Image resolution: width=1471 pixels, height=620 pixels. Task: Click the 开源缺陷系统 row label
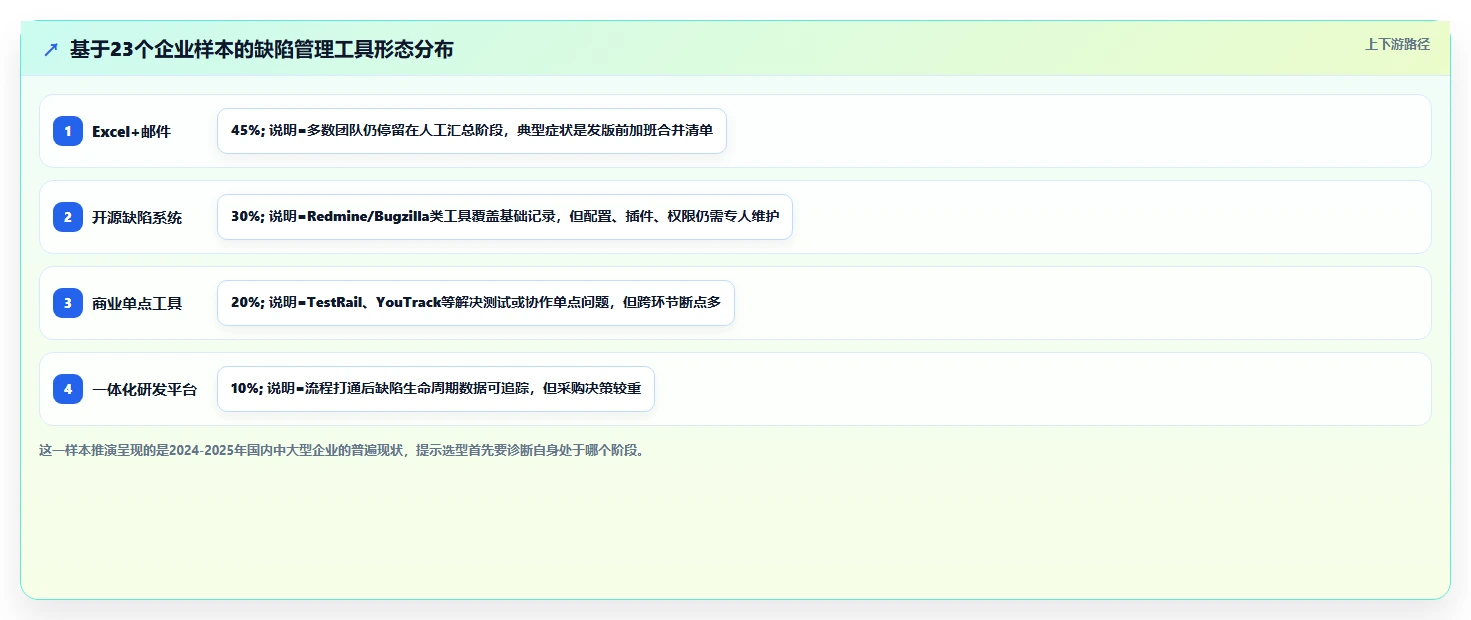pos(137,218)
